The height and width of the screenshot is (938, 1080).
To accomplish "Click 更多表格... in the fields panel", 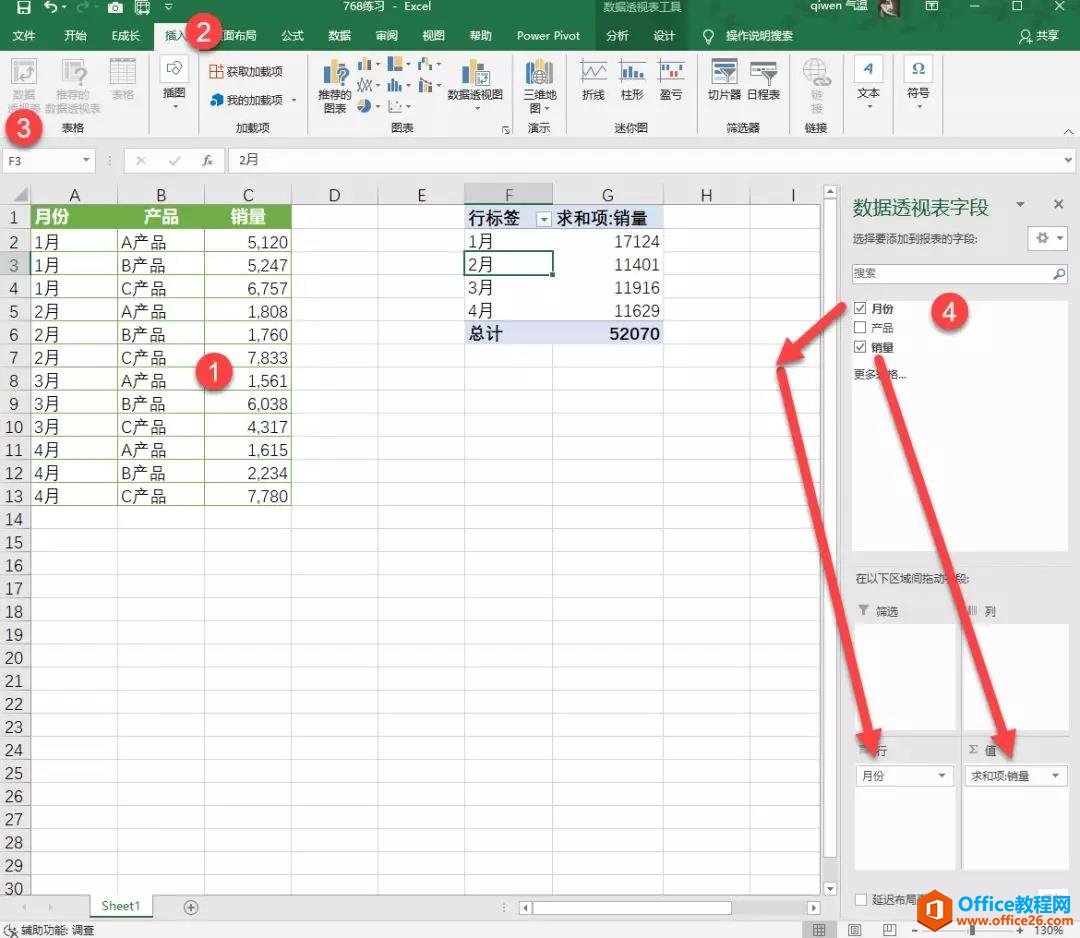I will (880, 374).
